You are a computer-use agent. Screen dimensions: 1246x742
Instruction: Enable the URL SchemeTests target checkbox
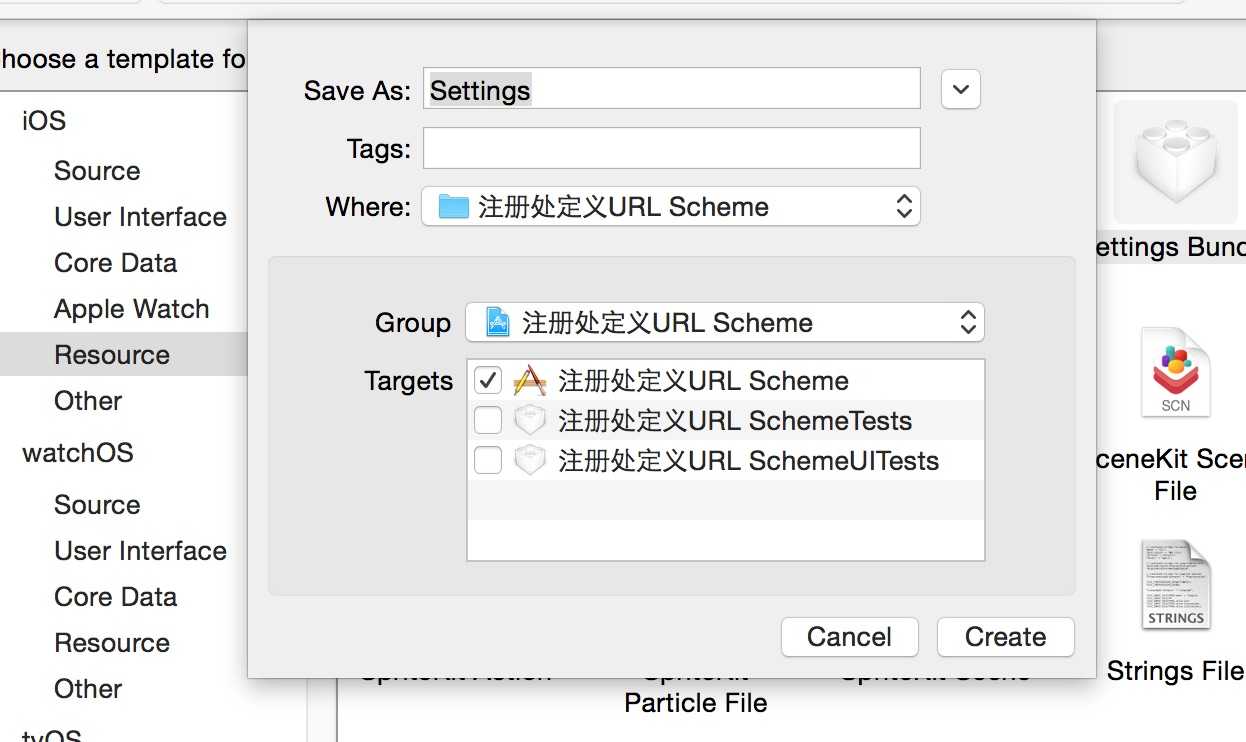pyautogui.click(x=488, y=420)
